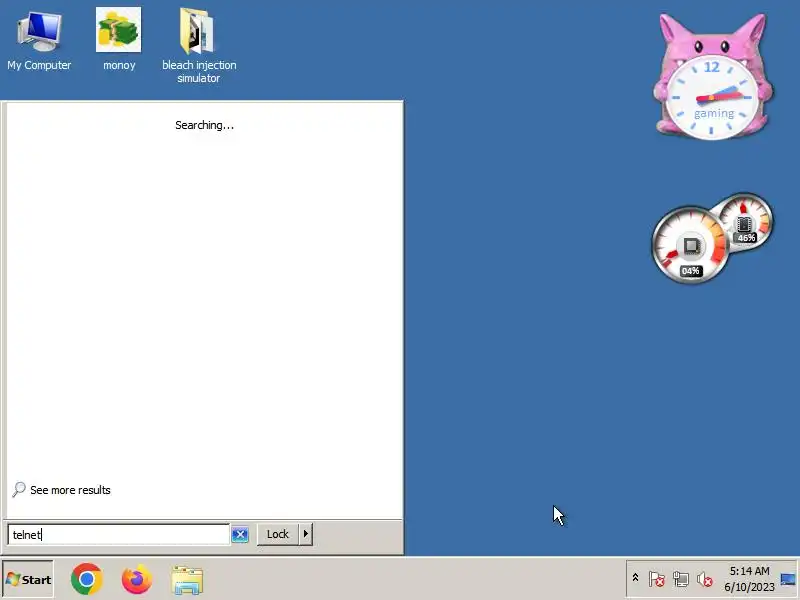The width and height of the screenshot is (800, 600).
Task: Click the network tray icon
Action: click(681, 579)
